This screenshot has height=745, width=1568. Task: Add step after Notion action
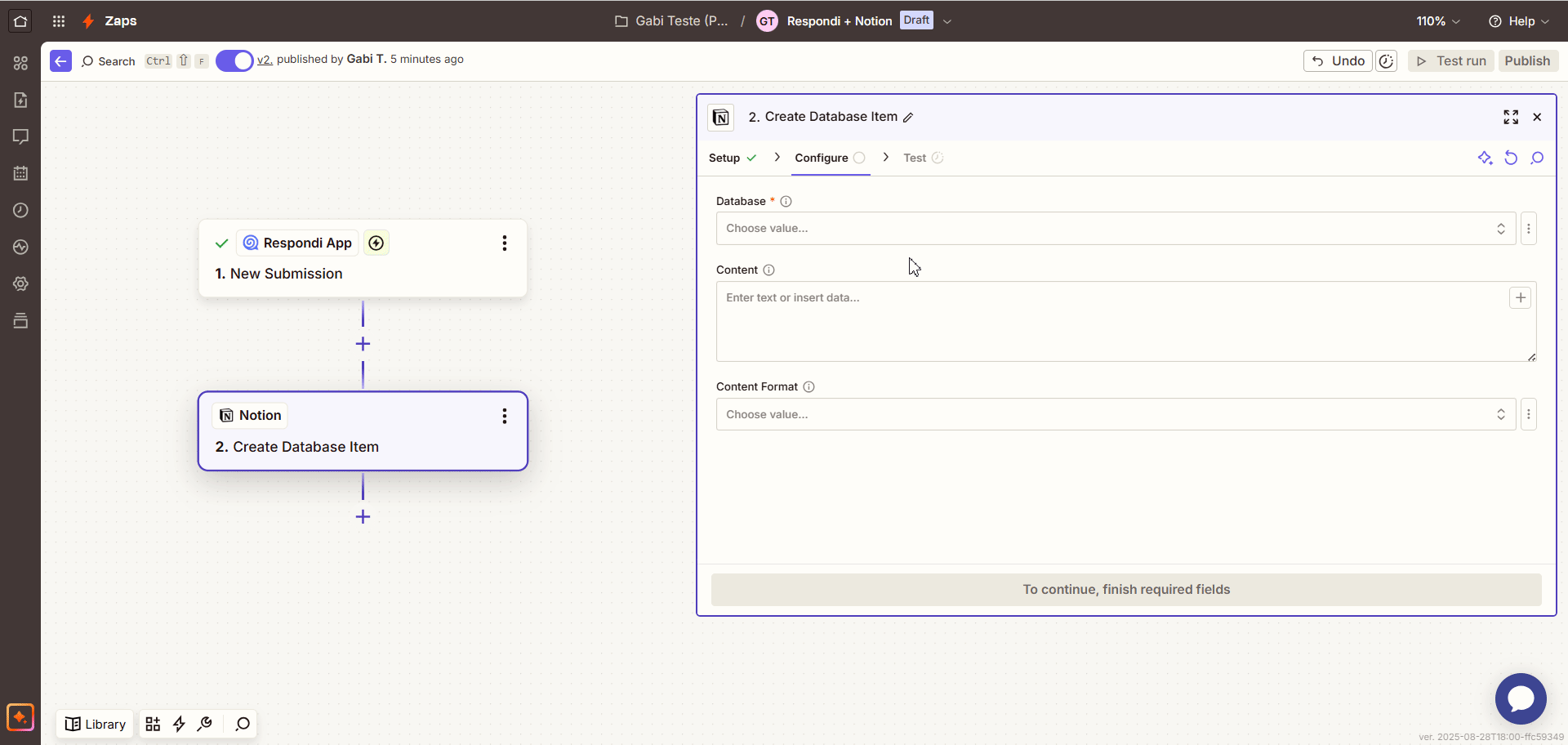pos(363,517)
